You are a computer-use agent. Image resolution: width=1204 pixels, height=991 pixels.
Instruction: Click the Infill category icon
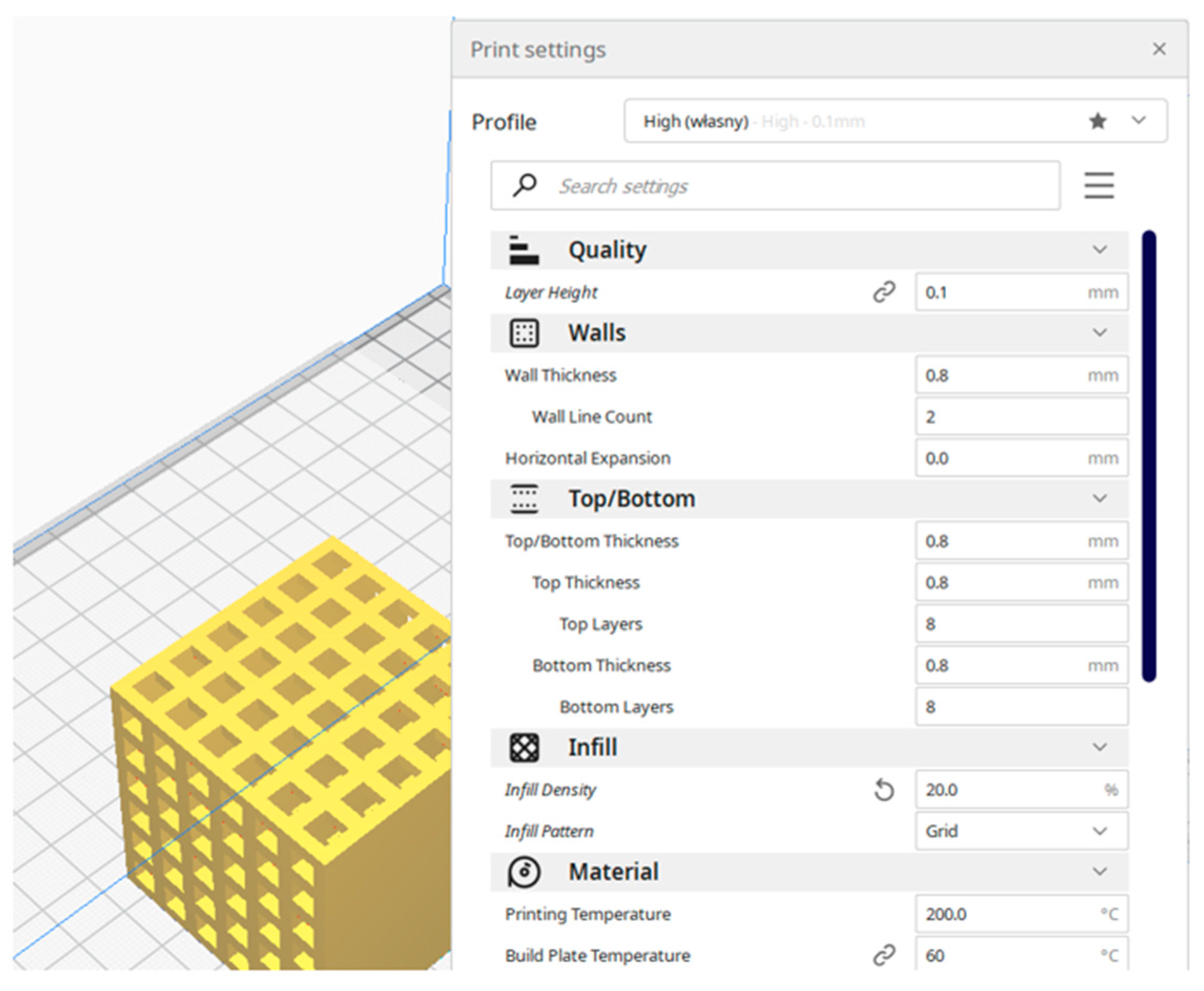[x=524, y=748]
